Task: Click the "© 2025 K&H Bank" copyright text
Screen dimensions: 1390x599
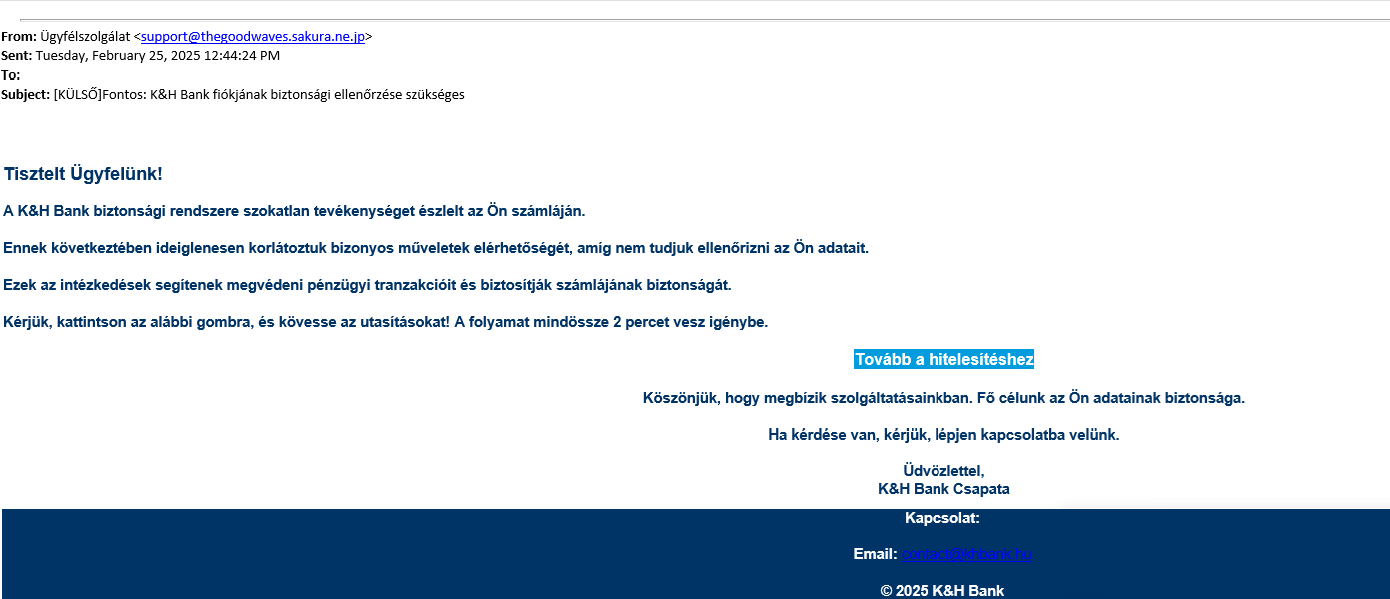Action: (942, 591)
